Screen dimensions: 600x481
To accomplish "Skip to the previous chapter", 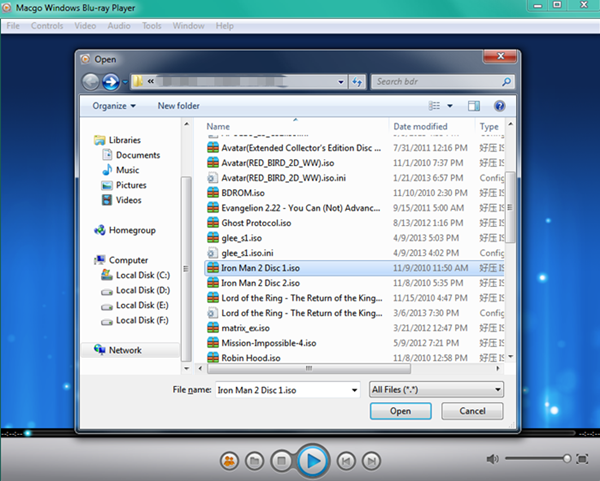I will (x=346, y=461).
